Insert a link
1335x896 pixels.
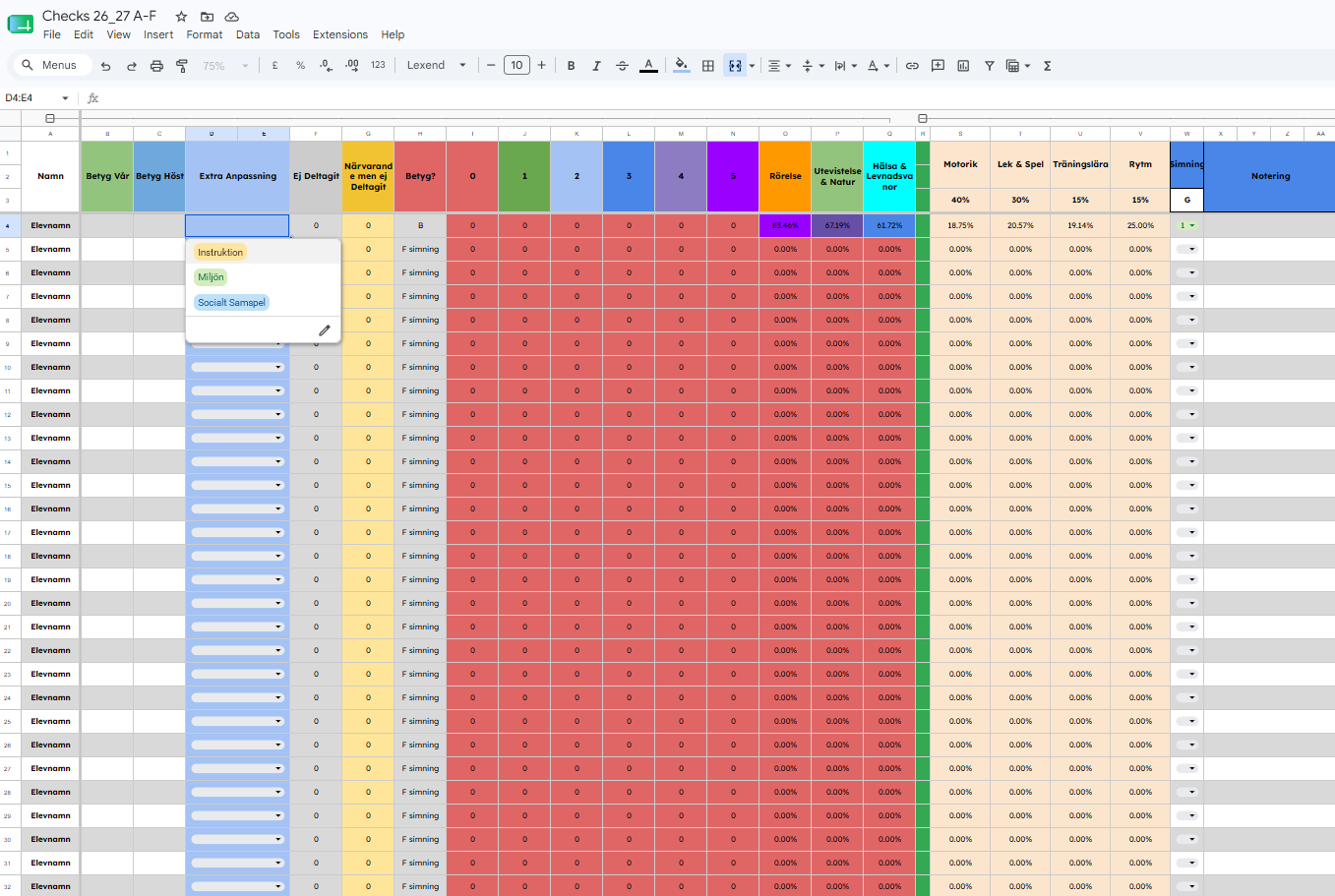[912, 66]
